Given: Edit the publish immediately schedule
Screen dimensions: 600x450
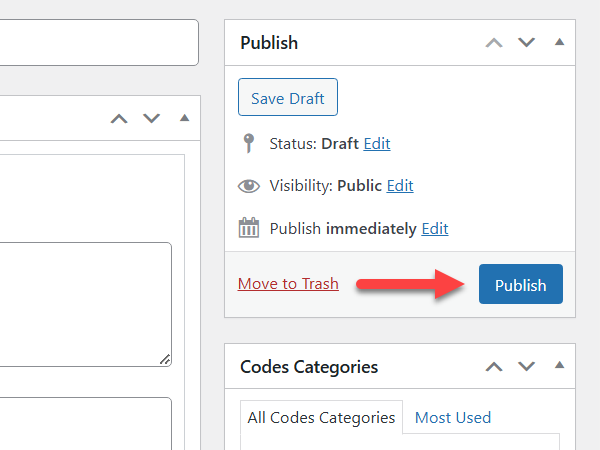Looking at the screenshot, I should point(435,229).
